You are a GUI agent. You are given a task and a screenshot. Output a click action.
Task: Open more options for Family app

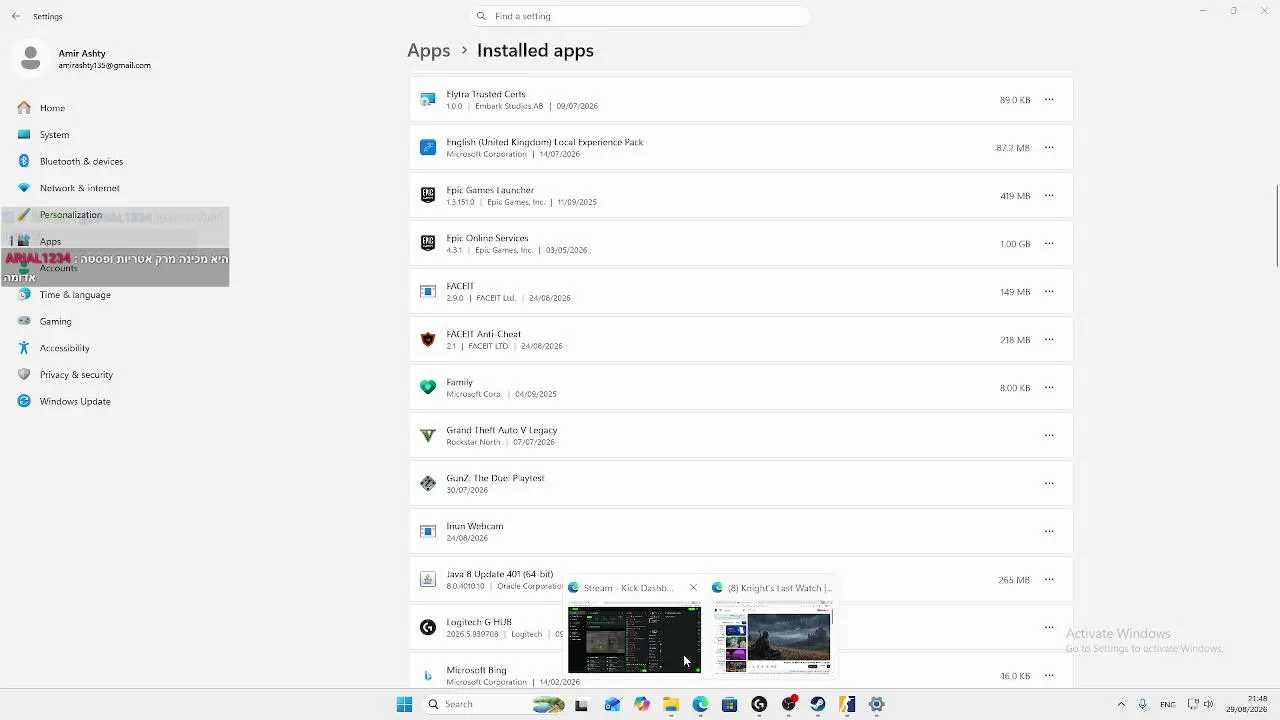[1049, 388]
